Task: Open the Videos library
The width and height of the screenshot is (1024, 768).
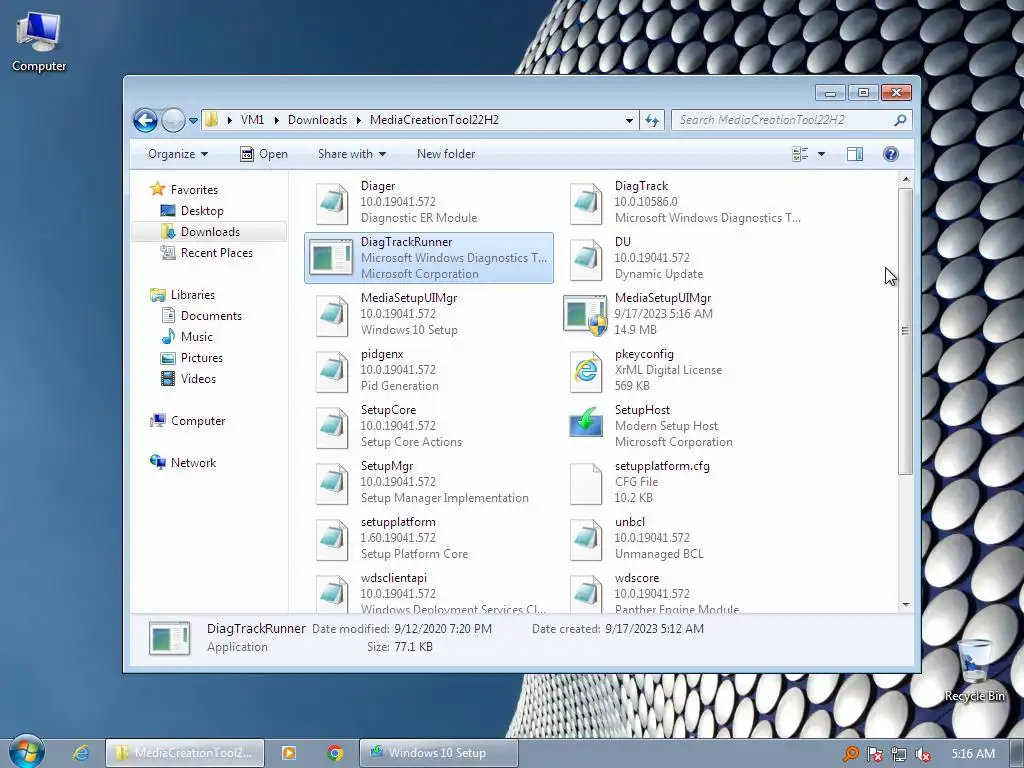Action: point(198,379)
